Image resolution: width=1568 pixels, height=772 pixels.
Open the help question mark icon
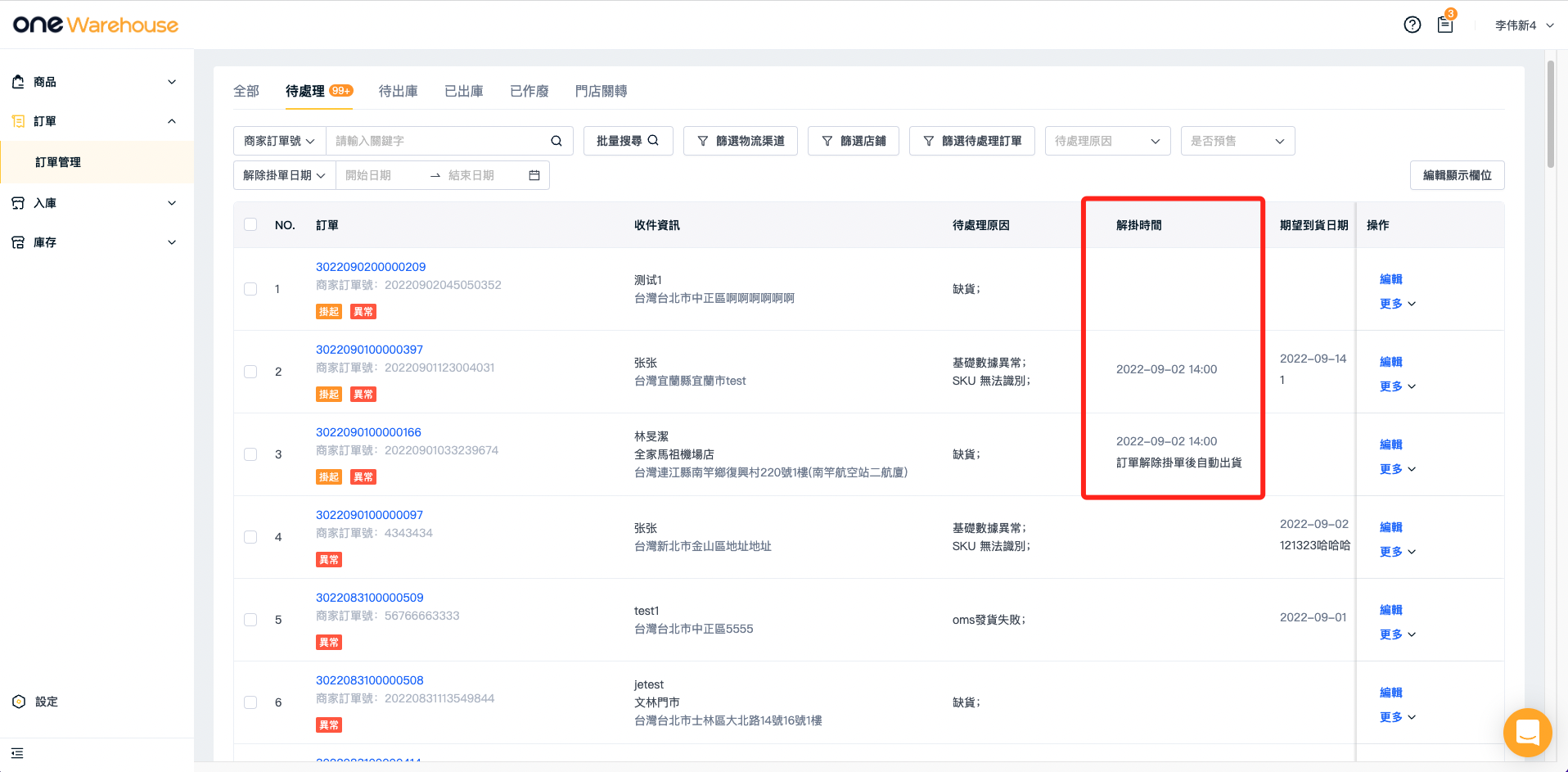point(1412,25)
